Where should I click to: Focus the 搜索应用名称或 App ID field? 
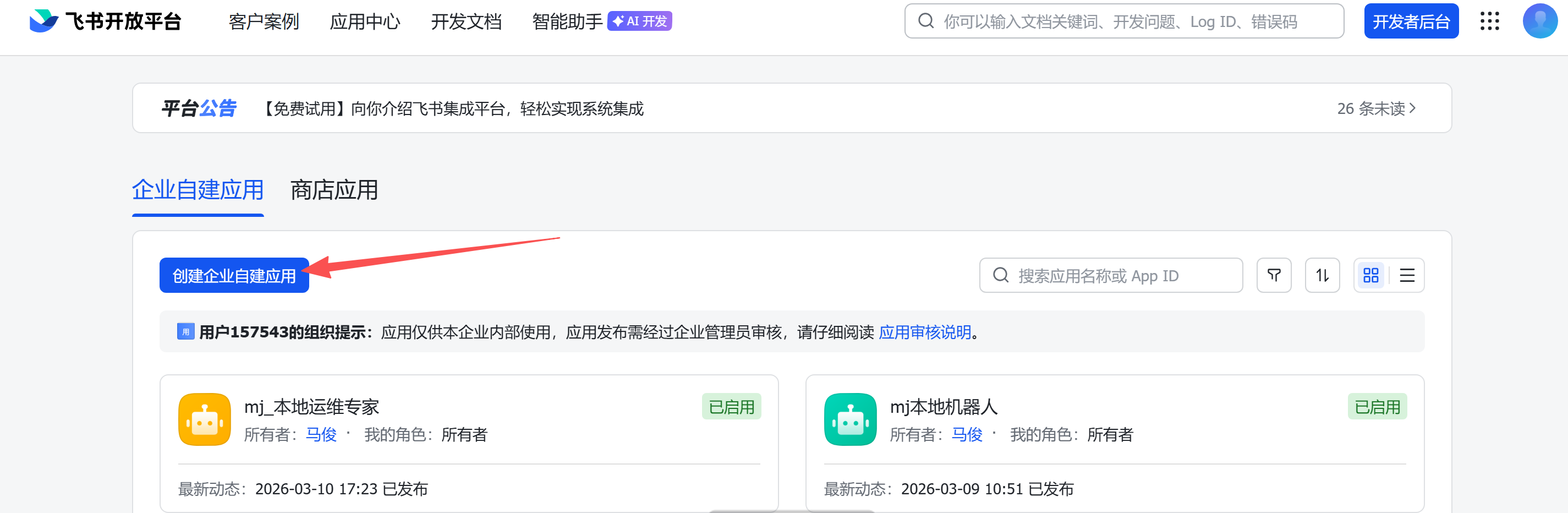point(1111,275)
